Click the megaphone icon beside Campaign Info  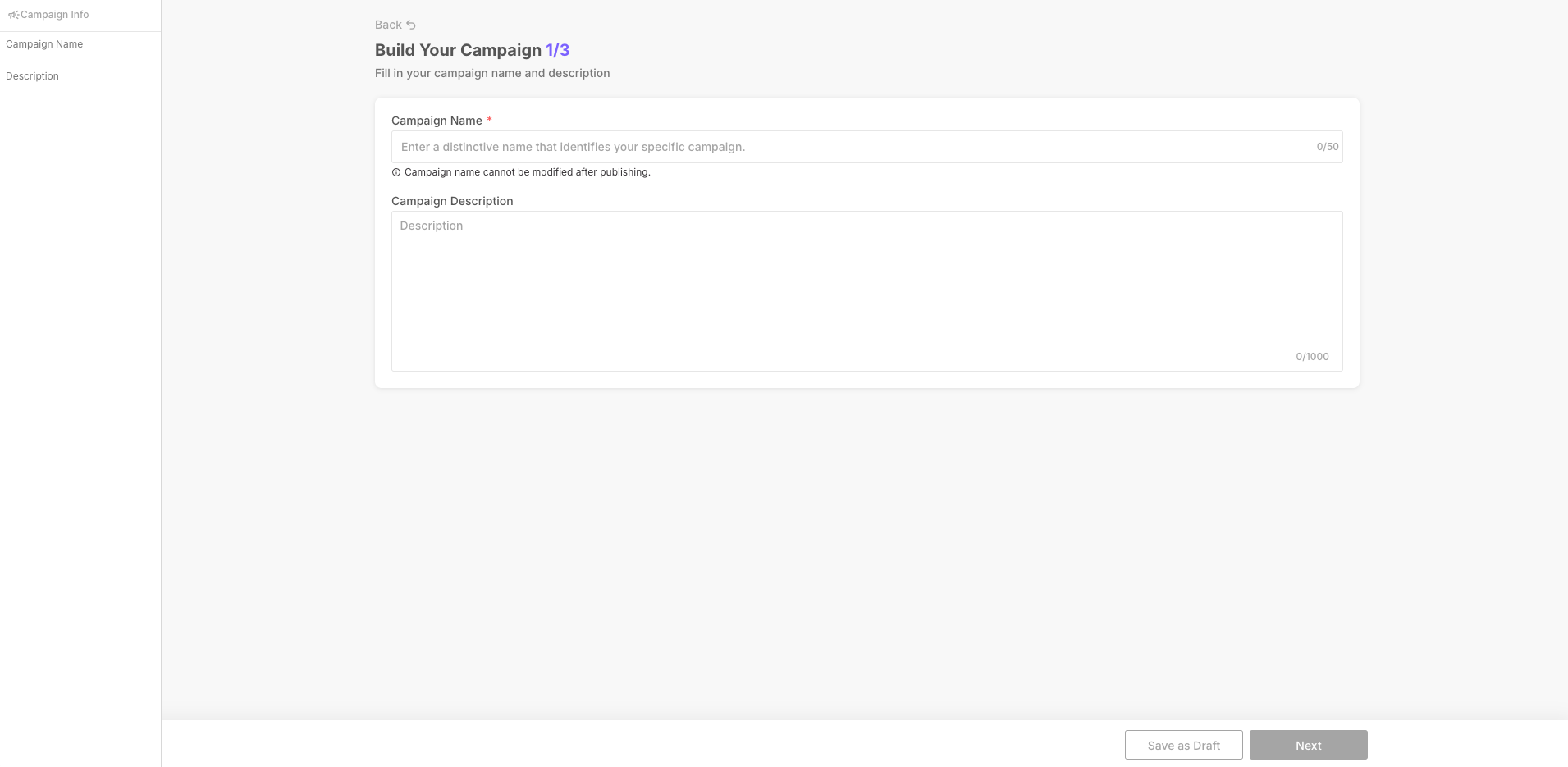pos(13,15)
